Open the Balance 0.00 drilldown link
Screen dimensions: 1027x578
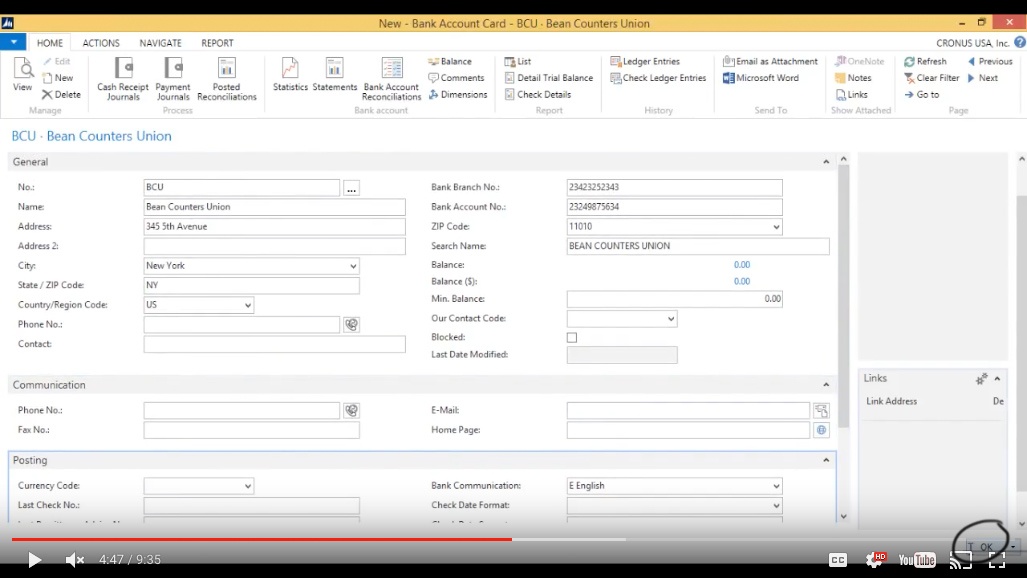click(742, 265)
